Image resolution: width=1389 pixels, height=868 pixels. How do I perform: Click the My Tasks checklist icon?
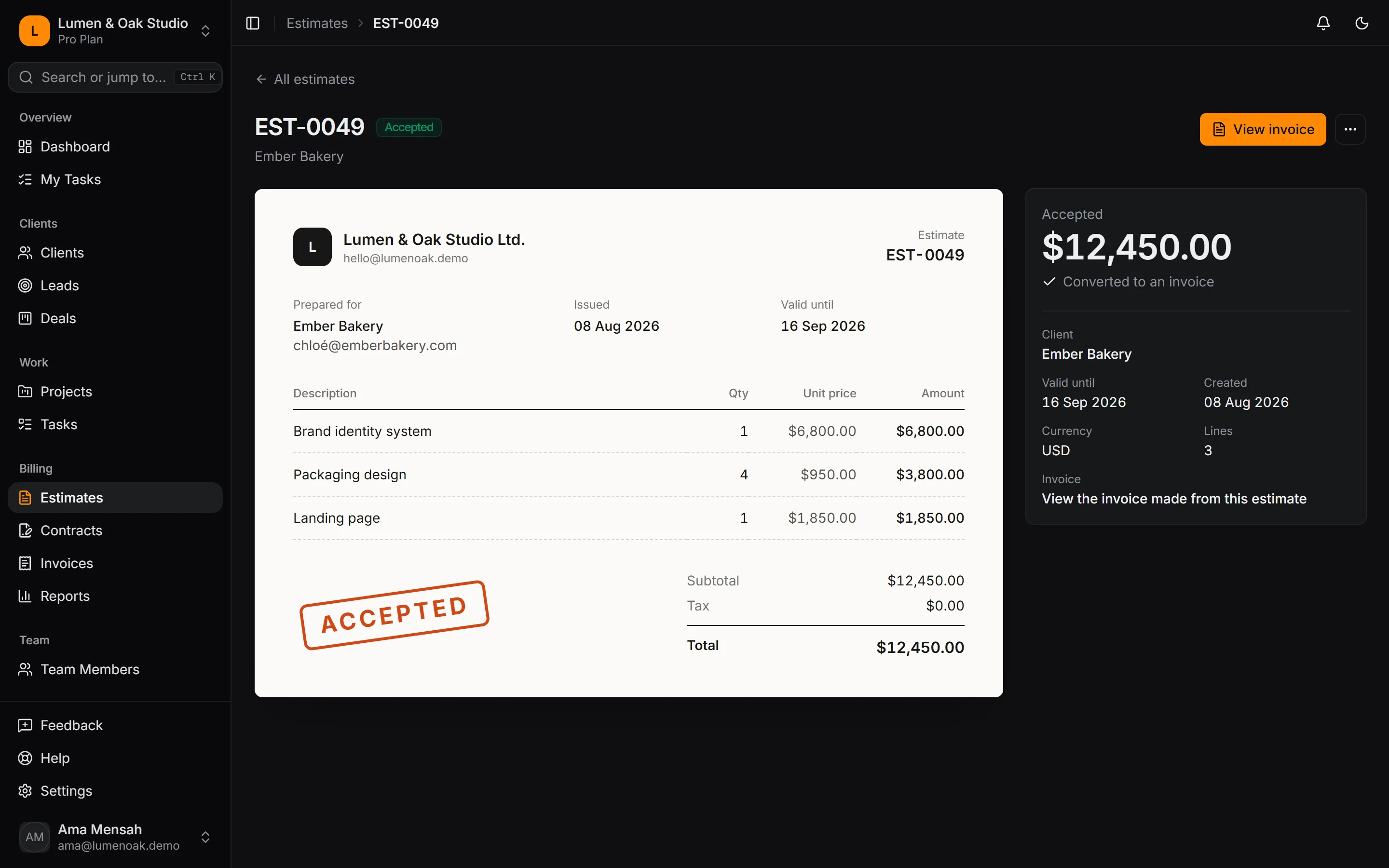click(x=25, y=179)
